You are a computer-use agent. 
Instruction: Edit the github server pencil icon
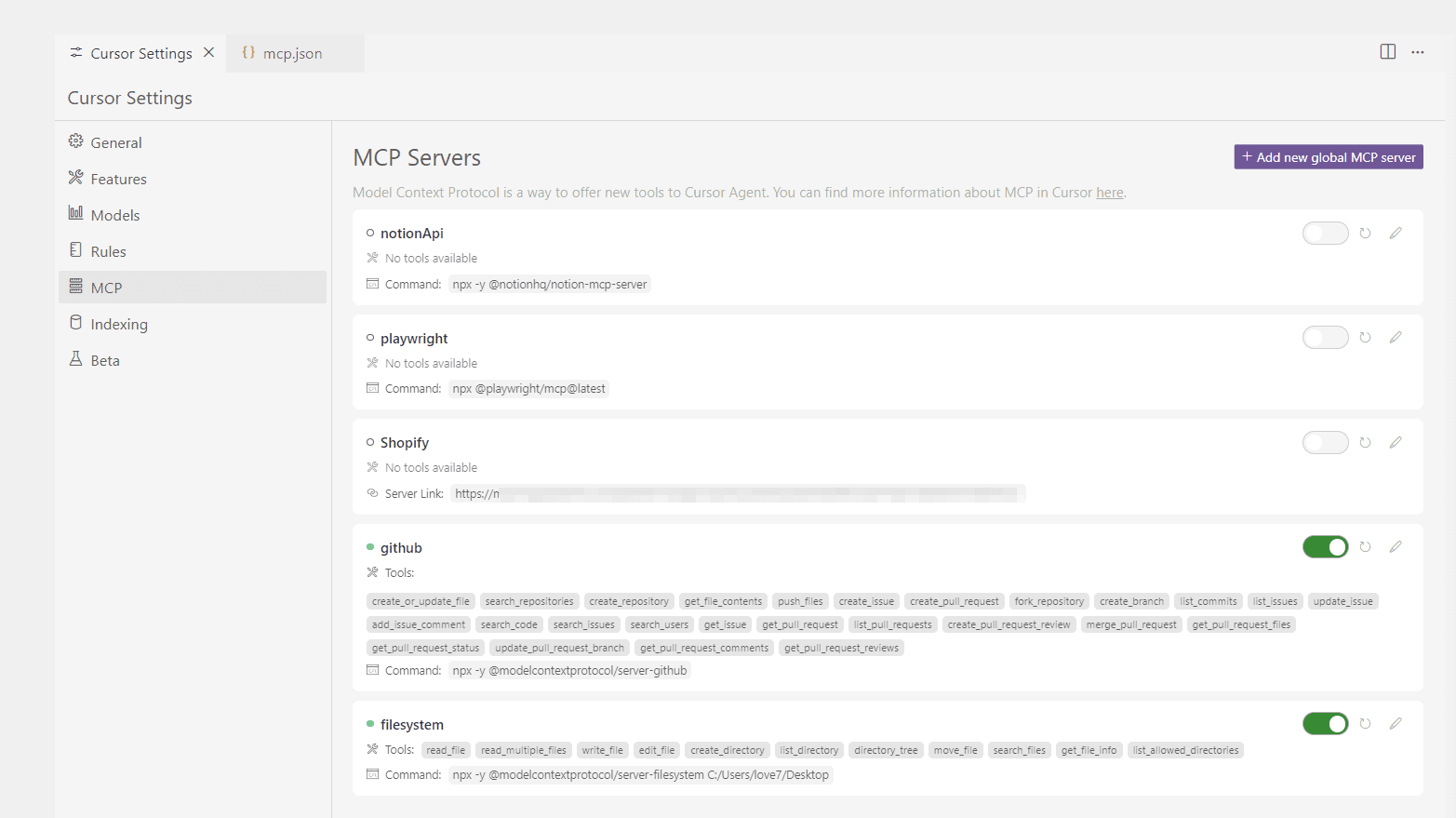point(1396,547)
